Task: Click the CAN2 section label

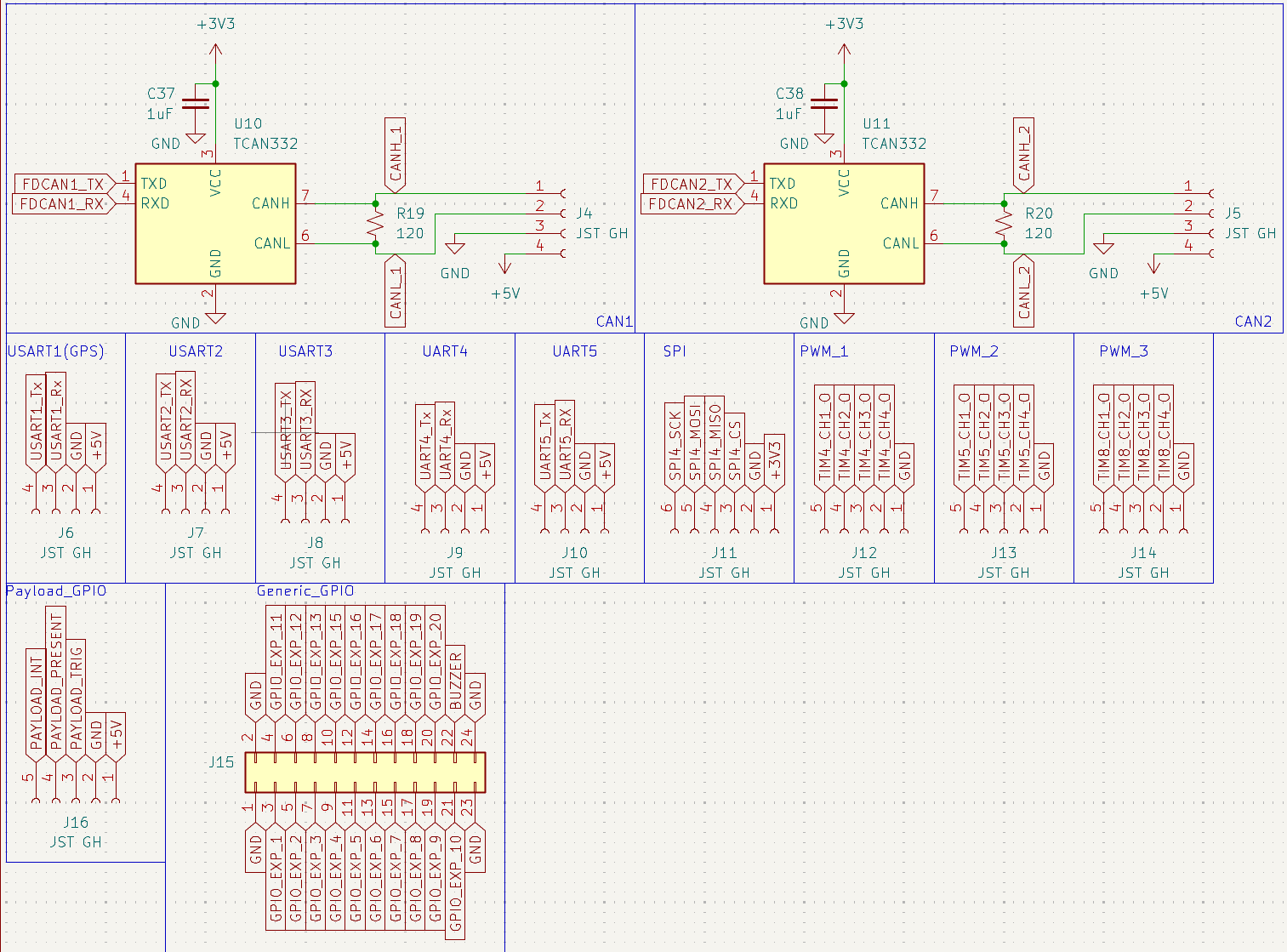Action: (x=1253, y=322)
